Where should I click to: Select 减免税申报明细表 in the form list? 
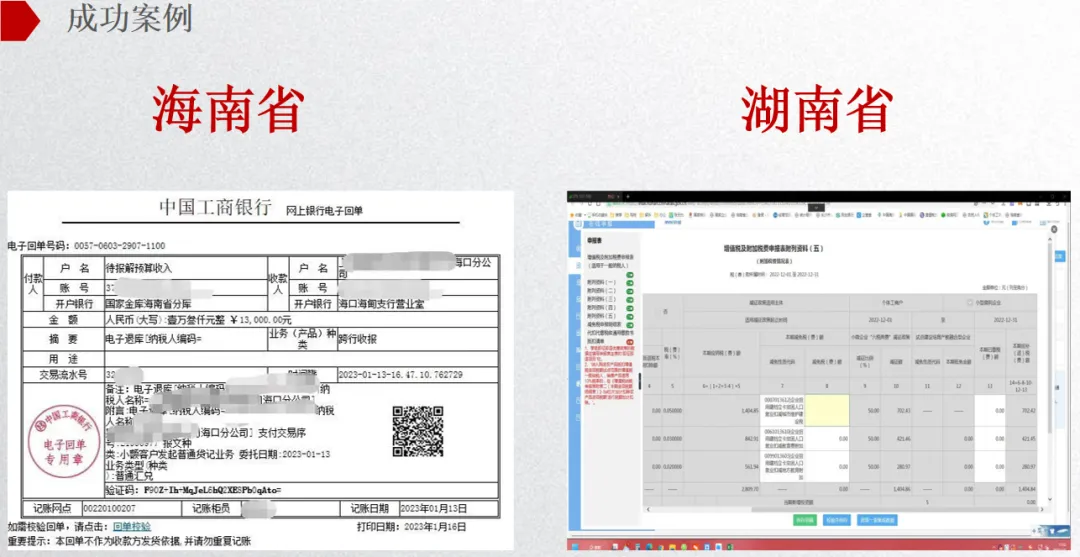click(604, 324)
